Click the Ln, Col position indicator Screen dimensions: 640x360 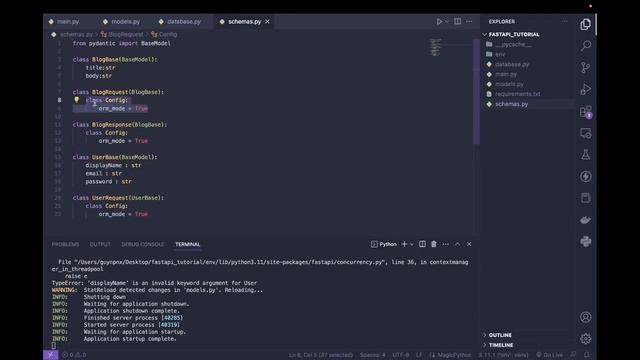(x=320, y=355)
